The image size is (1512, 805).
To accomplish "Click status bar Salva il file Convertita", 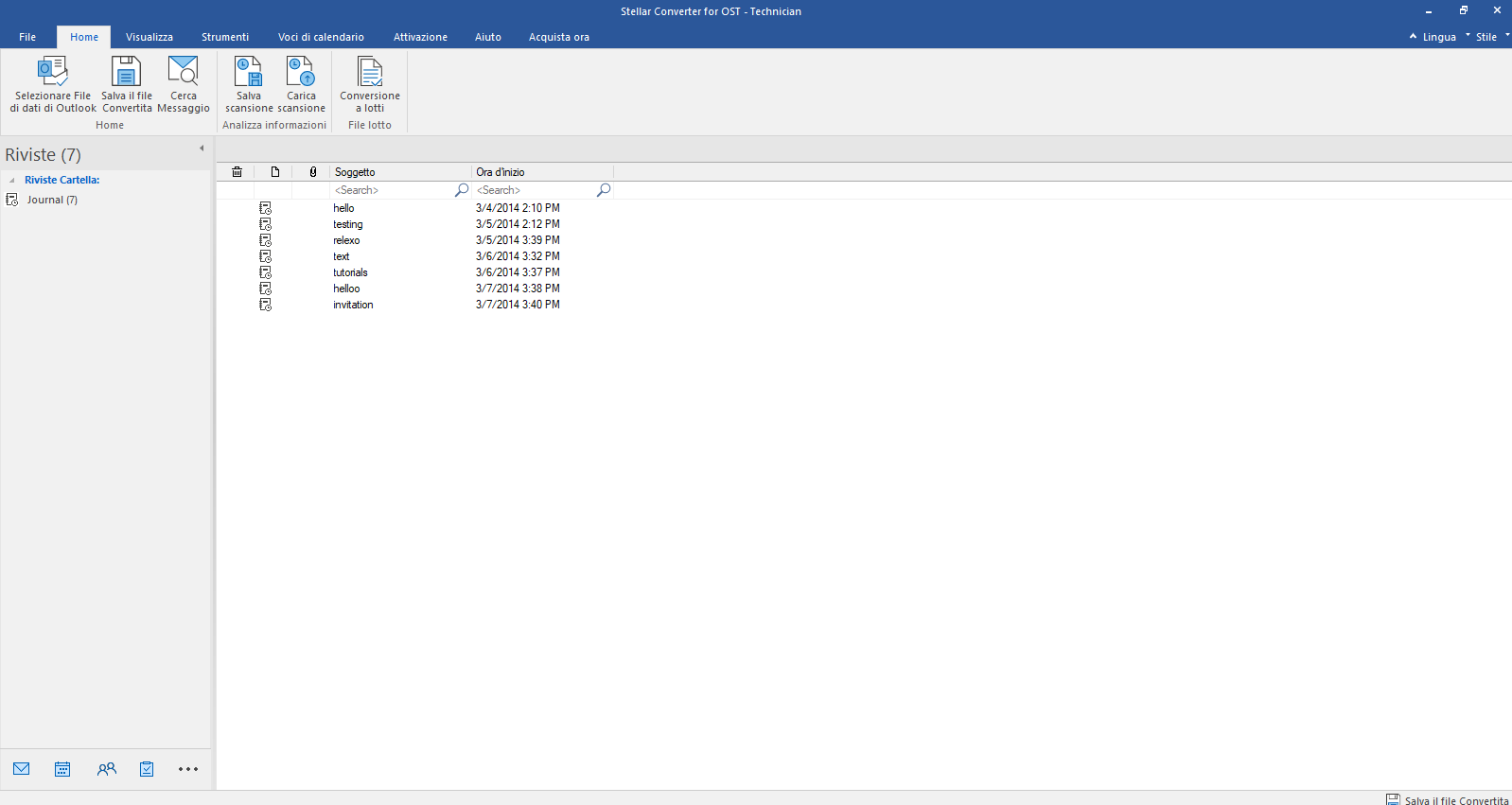I will pyautogui.click(x=1448, y=800).
